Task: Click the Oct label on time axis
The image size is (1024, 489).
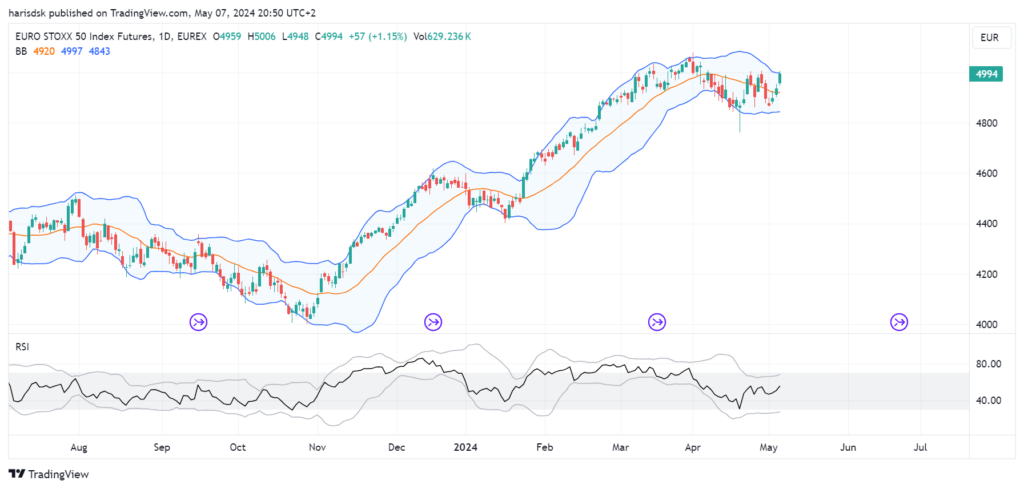Action: pyautogui.click(x=238, y=448)
